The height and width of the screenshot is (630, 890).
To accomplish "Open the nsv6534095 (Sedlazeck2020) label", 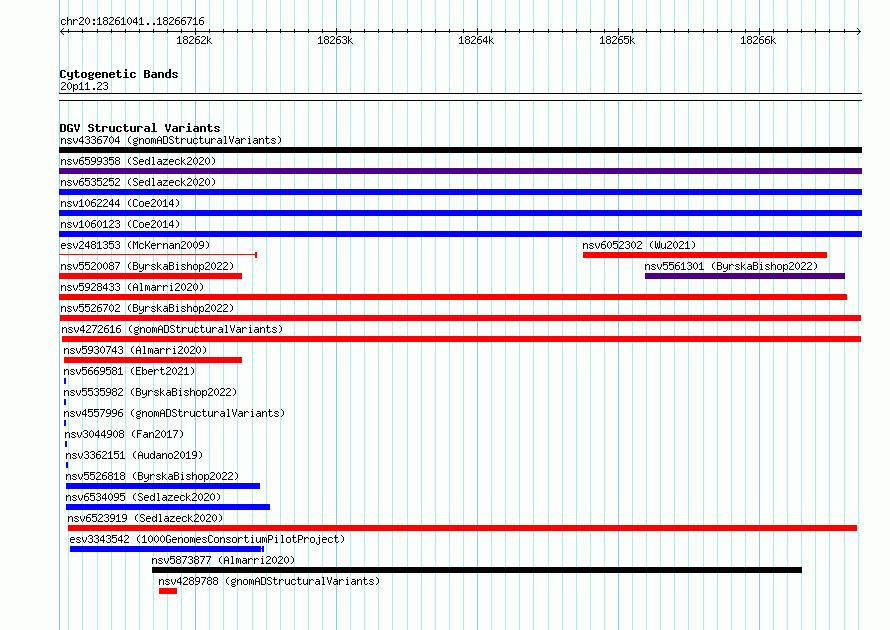I will coord(143,497).
